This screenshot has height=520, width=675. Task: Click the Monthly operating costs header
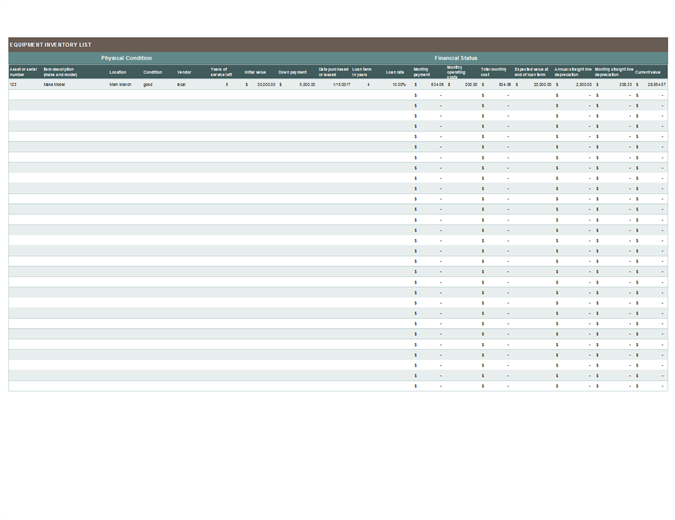coord(456,72)
